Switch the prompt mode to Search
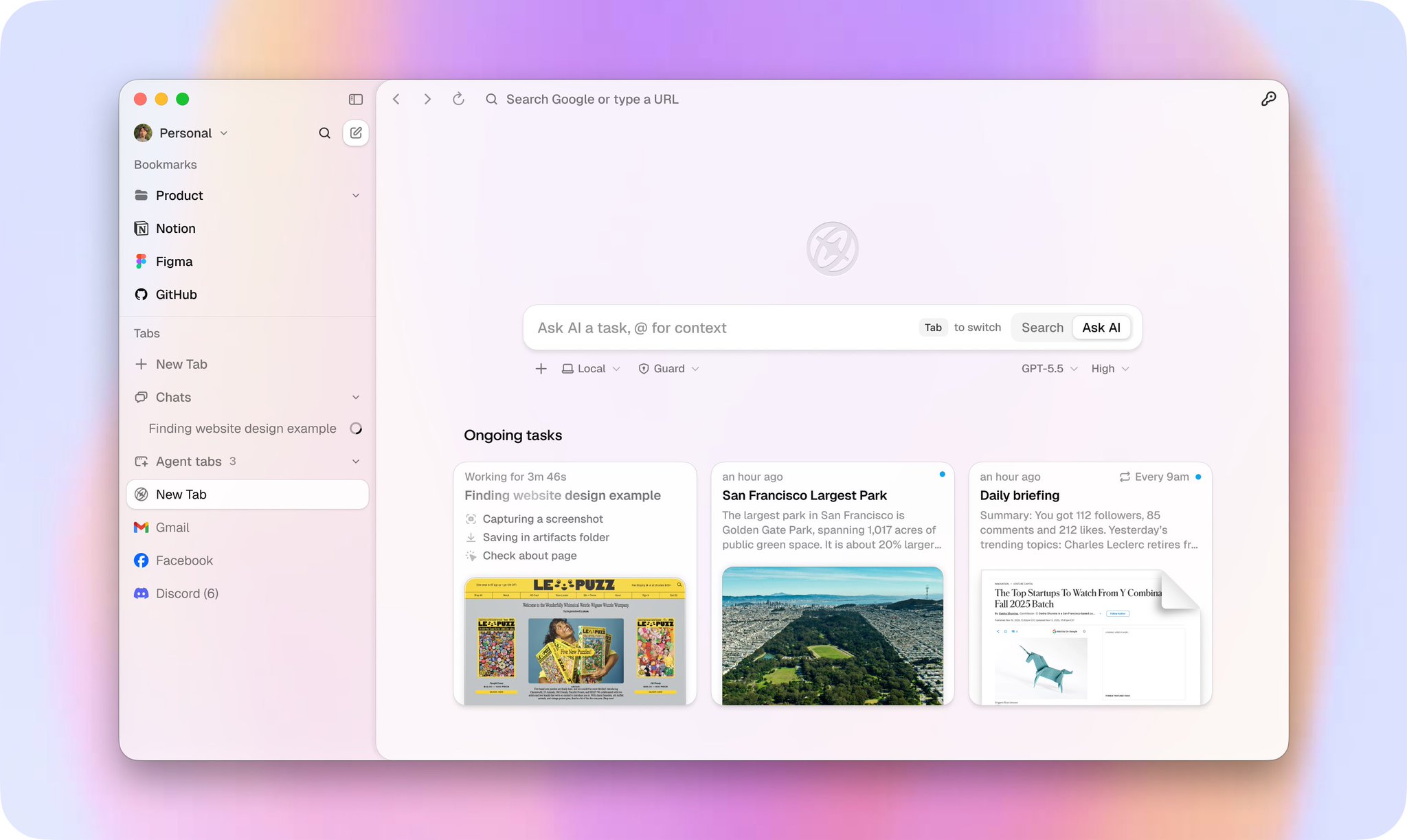Image resolution: width=1407 pixels, height=840 pixels. click(1042, 328)
